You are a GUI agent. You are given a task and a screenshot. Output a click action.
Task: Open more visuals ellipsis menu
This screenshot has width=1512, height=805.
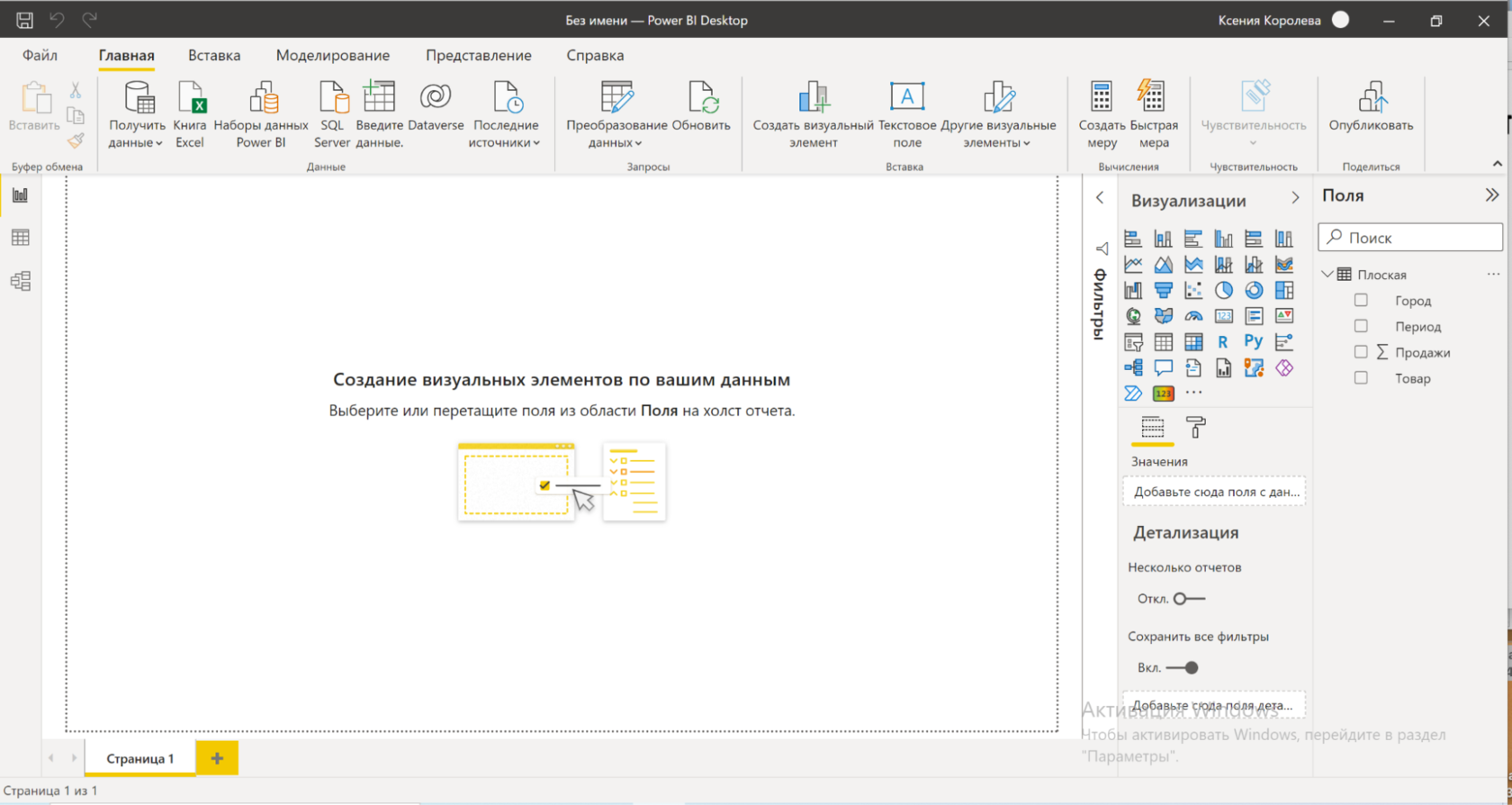[1193, 393]
